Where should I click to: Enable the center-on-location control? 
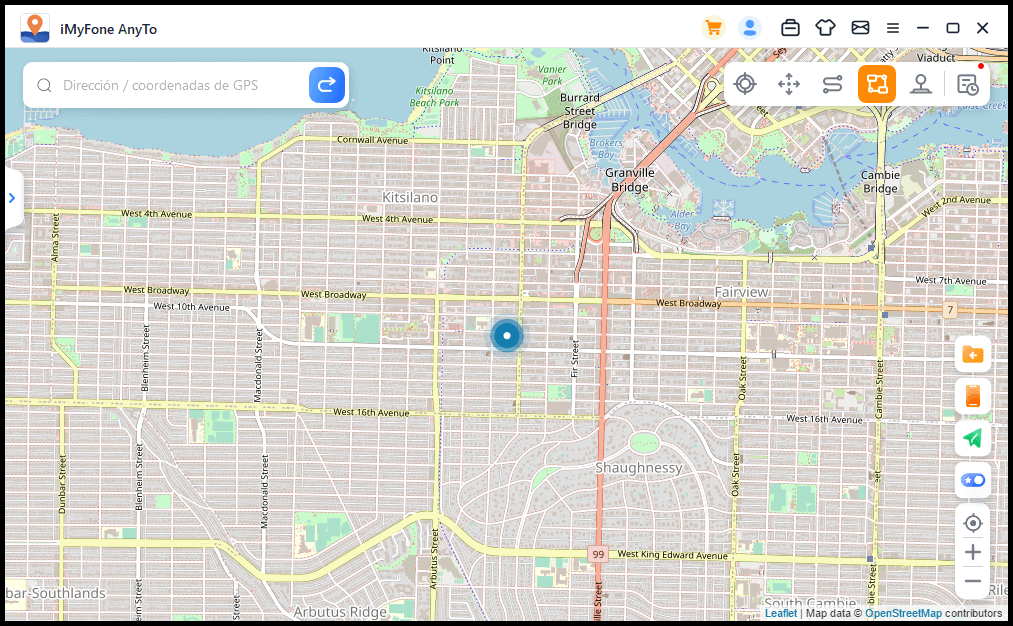tap(972, 523)
